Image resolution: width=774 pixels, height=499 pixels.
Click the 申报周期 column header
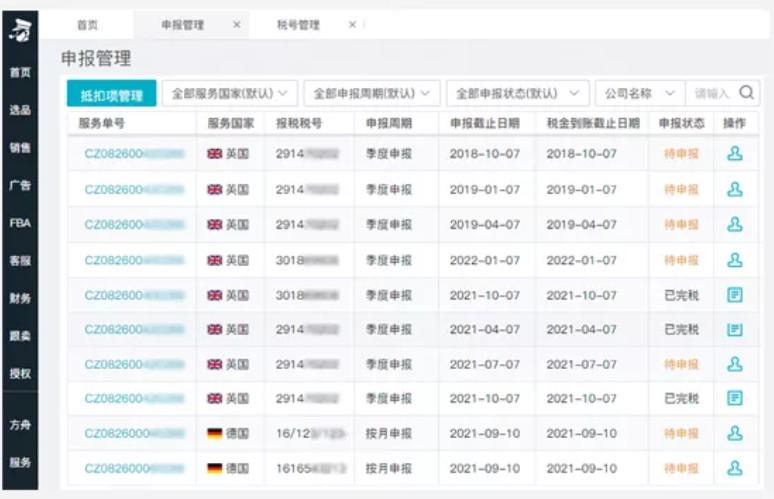(389, 123)
